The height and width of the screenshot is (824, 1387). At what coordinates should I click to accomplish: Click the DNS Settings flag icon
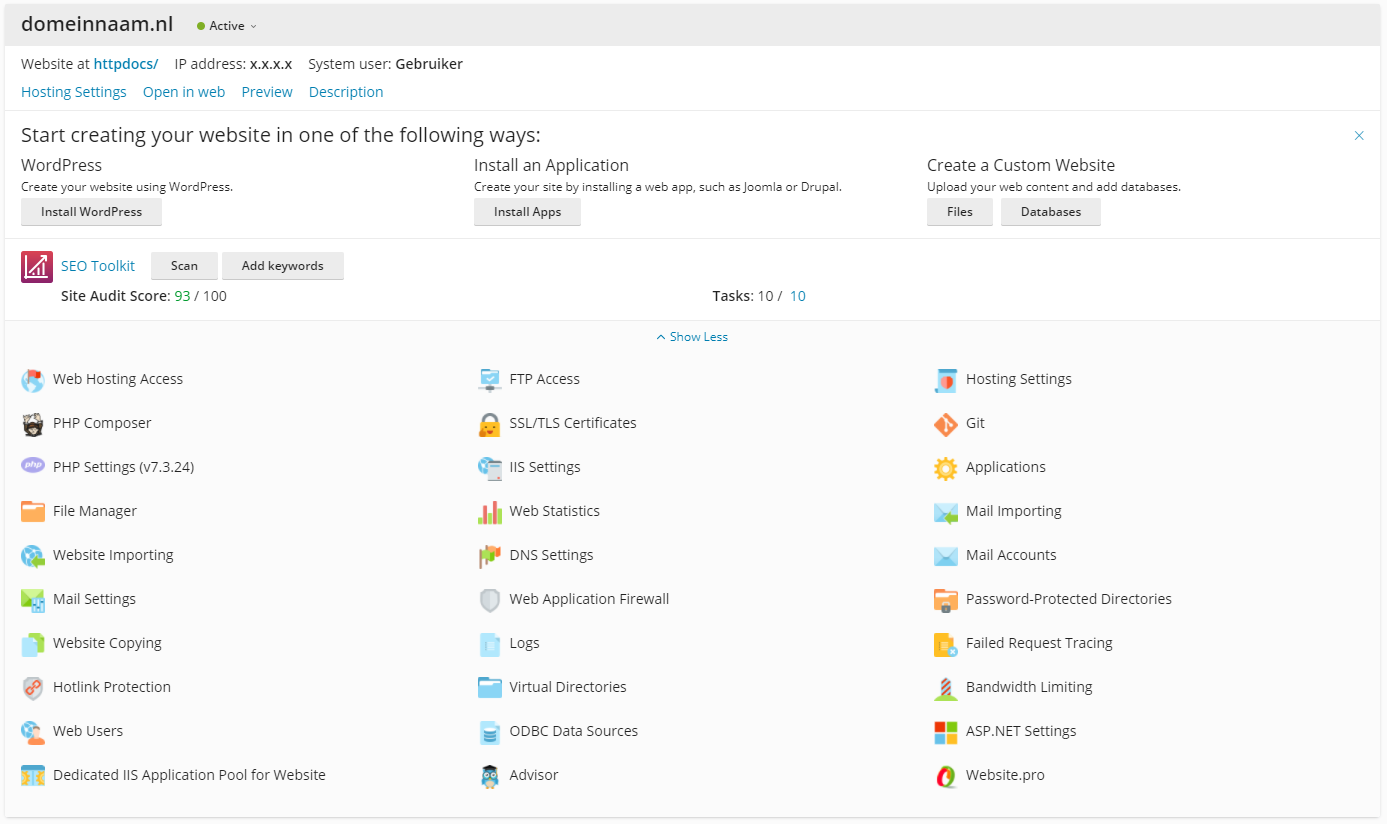tap(489, 556)
